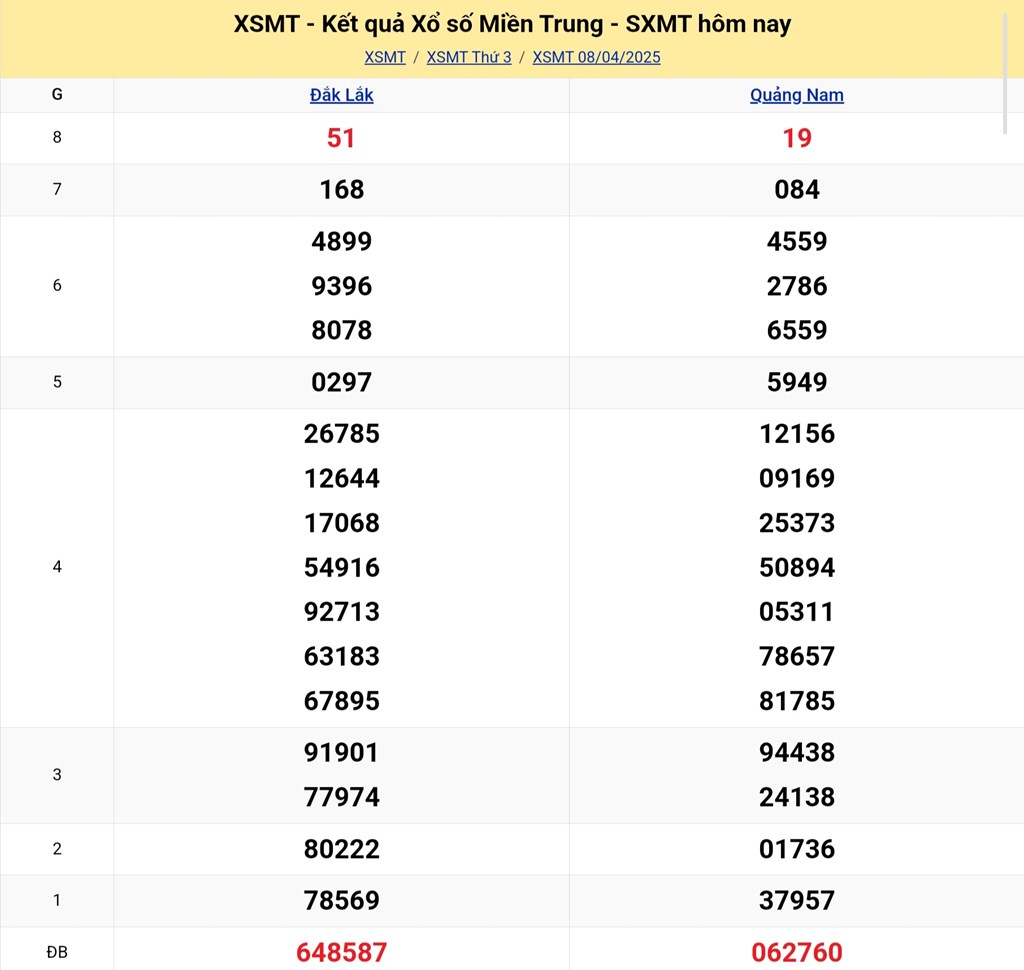The image size is (1024, 970).
Task: Click number 4899 in prize 6
Action: click(342, 242)
